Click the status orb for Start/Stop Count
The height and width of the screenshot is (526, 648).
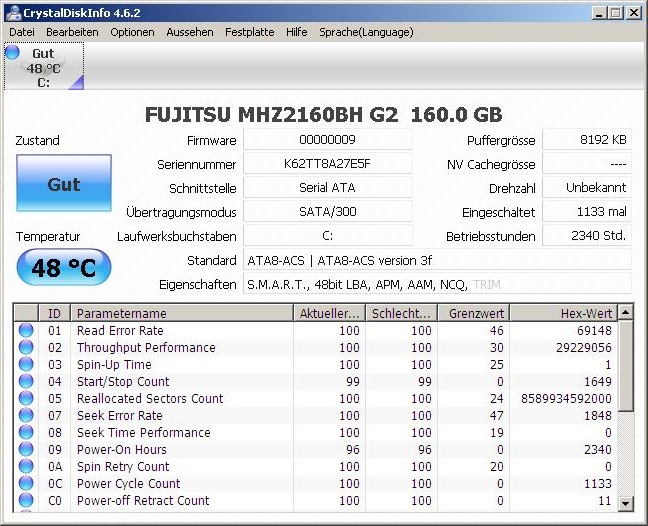26,381
